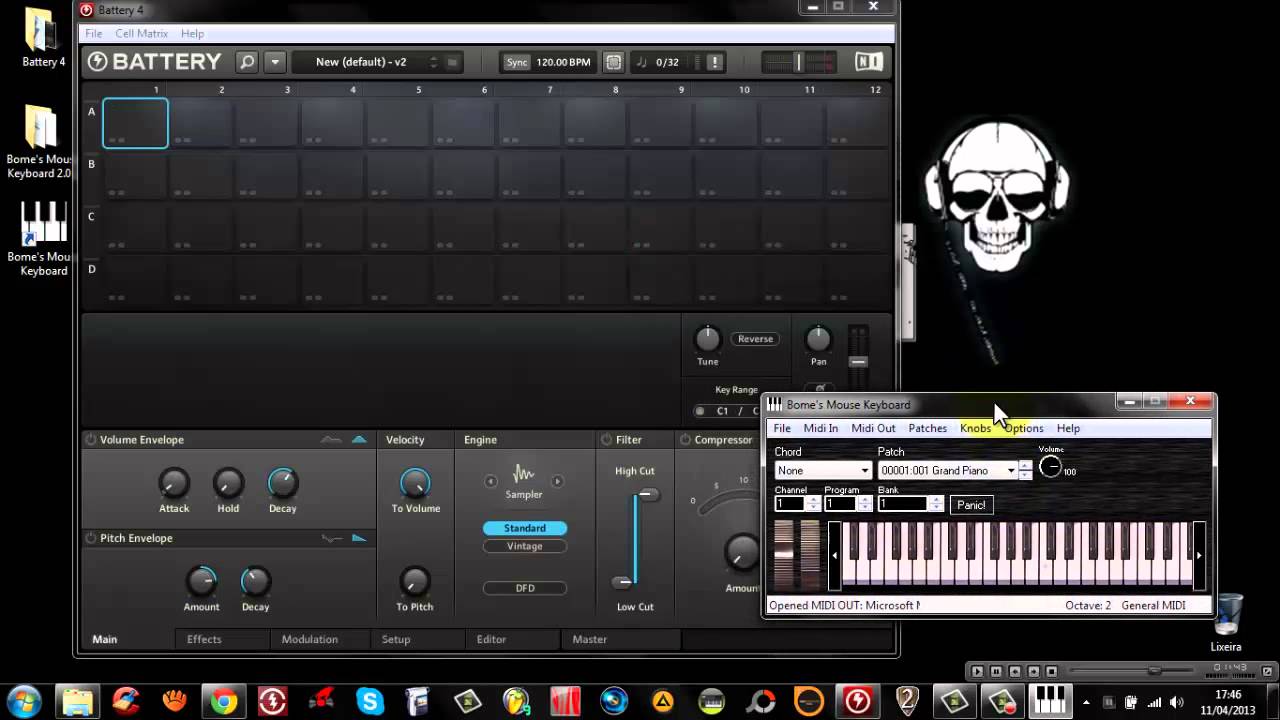This screenshot has height=720, width=1280.
Task: Click the kit name up/down arrows
Action: coord(433,62)
